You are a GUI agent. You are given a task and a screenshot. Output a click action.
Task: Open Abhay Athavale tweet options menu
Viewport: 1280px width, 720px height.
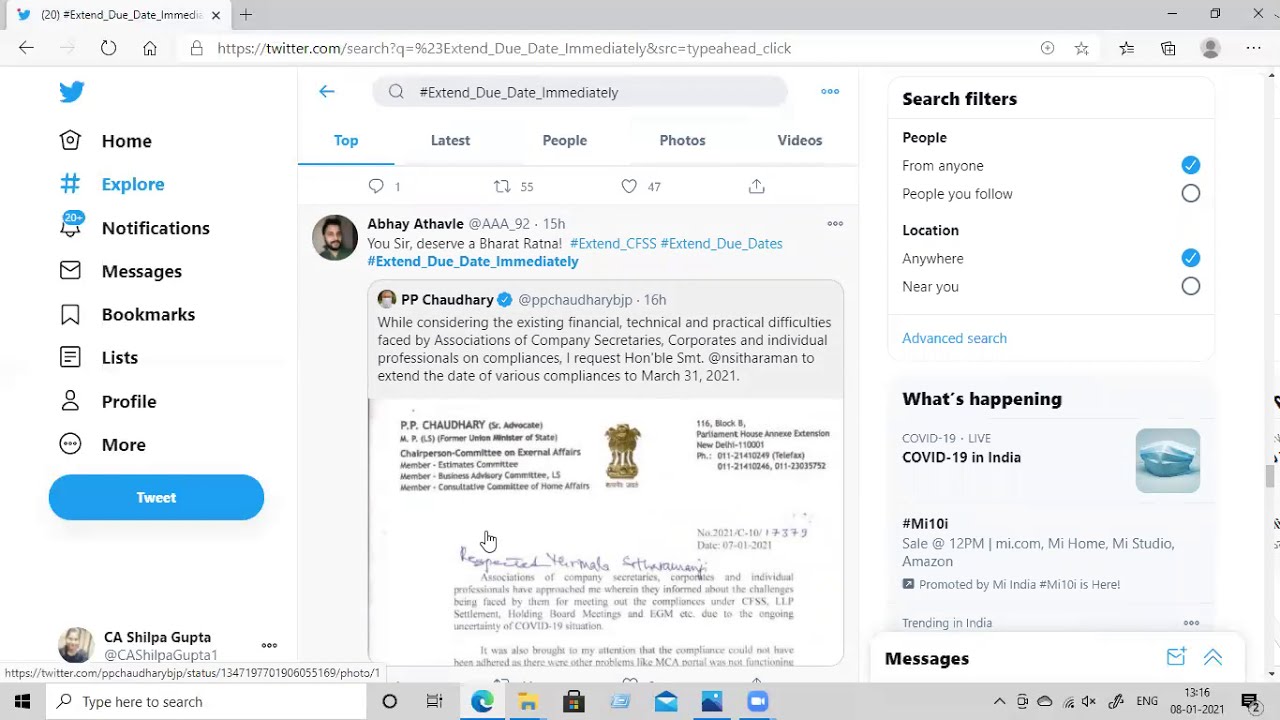835,224
